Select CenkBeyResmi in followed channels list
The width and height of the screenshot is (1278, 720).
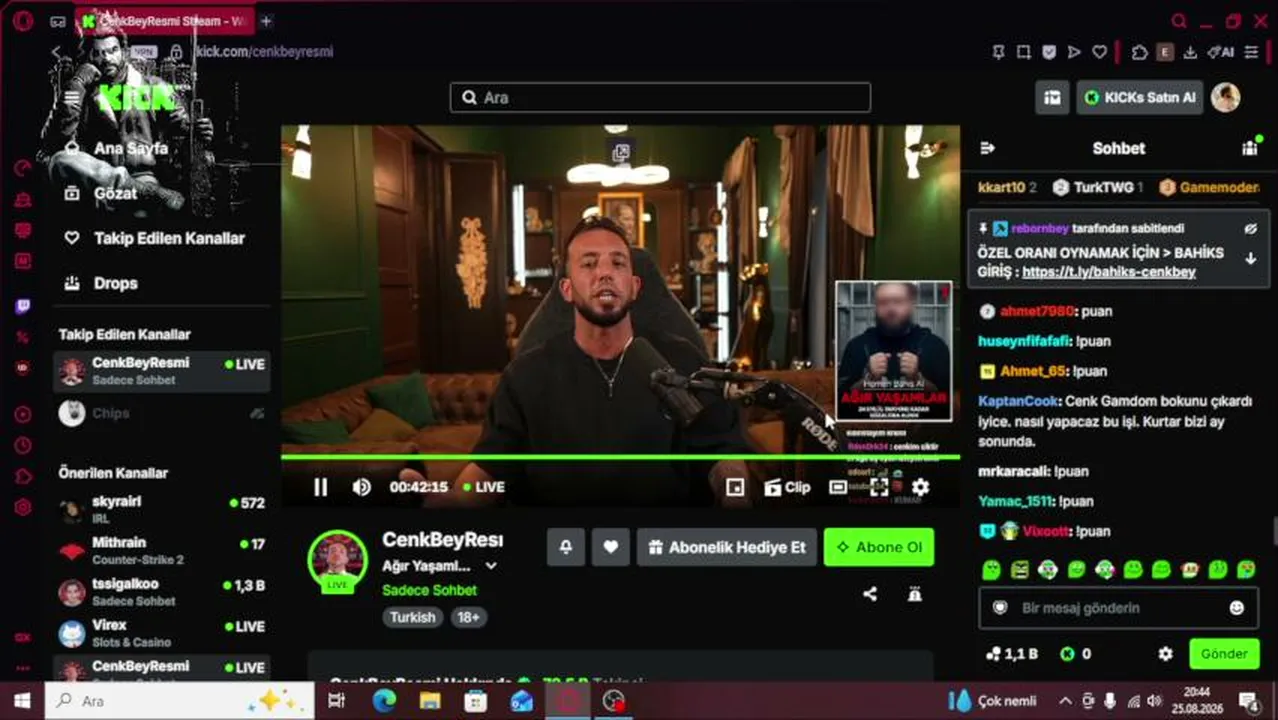(161, 371)
